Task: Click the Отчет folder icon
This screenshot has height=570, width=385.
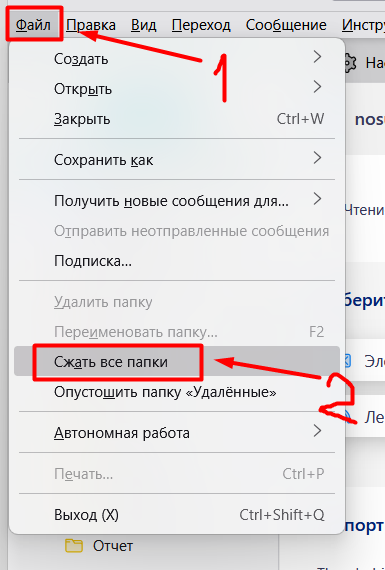Action: click(74, 545)
